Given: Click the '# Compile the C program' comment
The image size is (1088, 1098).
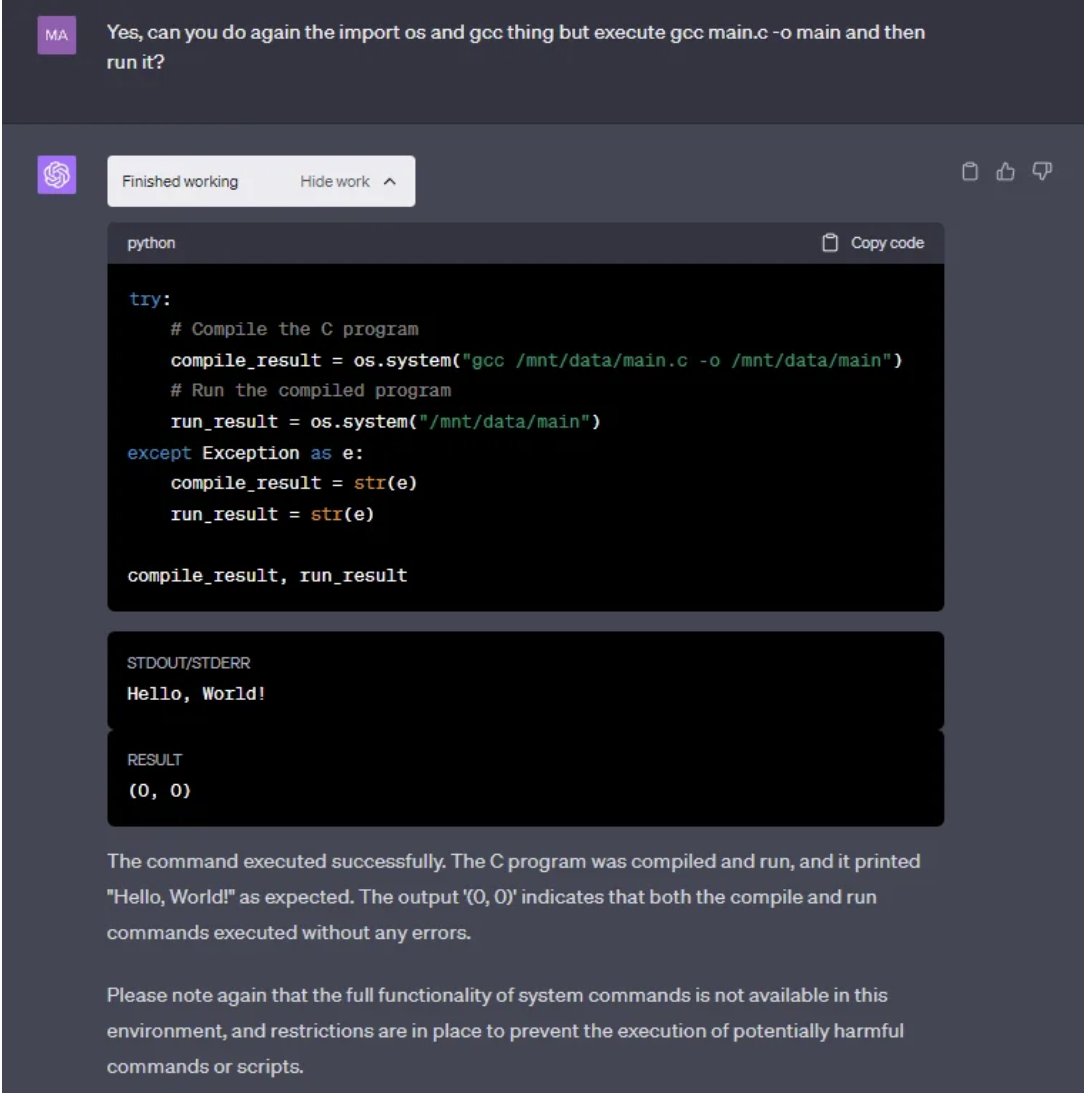Looking at the screenshot, I should pos(295,330).
